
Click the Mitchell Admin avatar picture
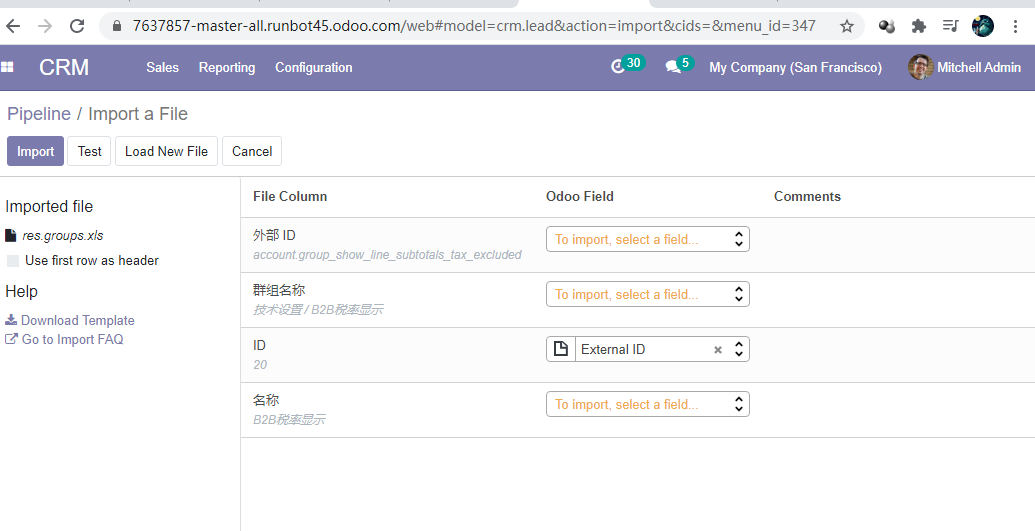coord(920,67)
